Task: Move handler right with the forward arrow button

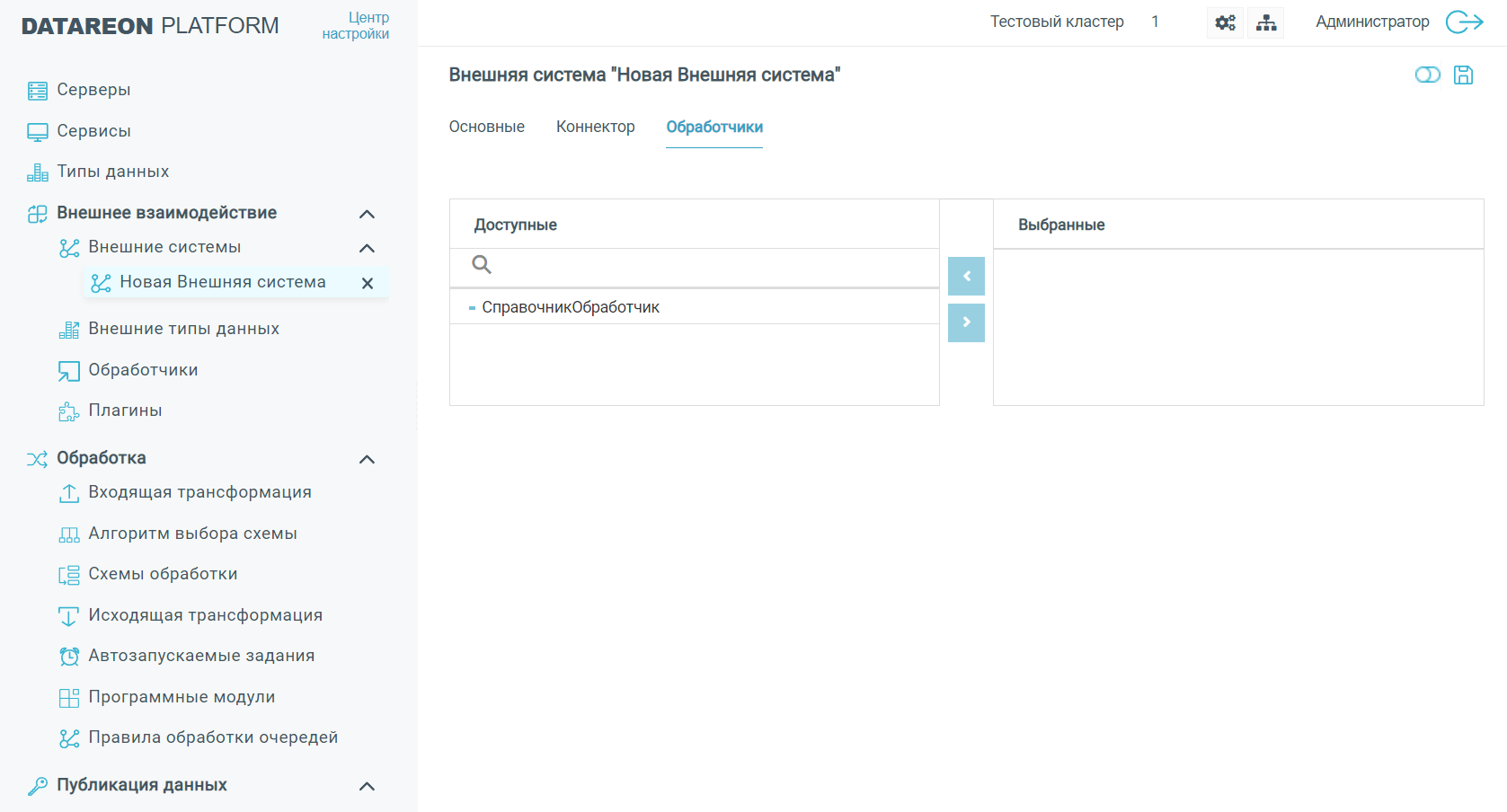Action: point(966,322)
